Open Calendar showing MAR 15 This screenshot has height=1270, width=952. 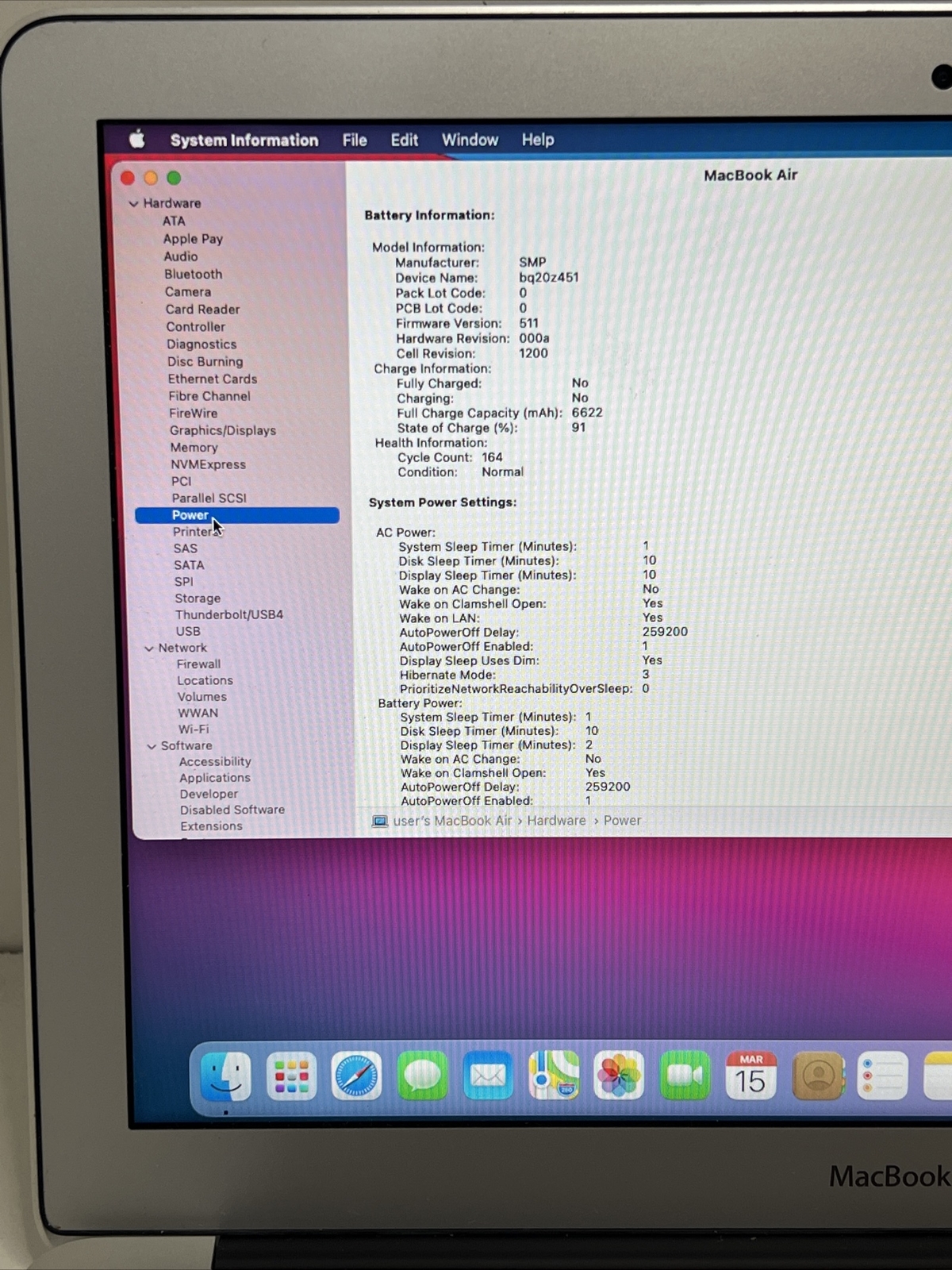(750, 1076)
